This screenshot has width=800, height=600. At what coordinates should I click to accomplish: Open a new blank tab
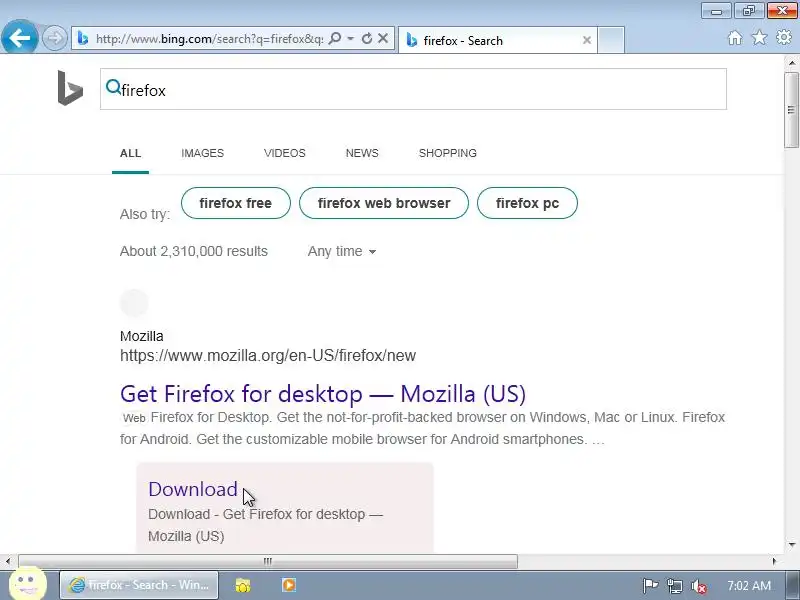611,40
